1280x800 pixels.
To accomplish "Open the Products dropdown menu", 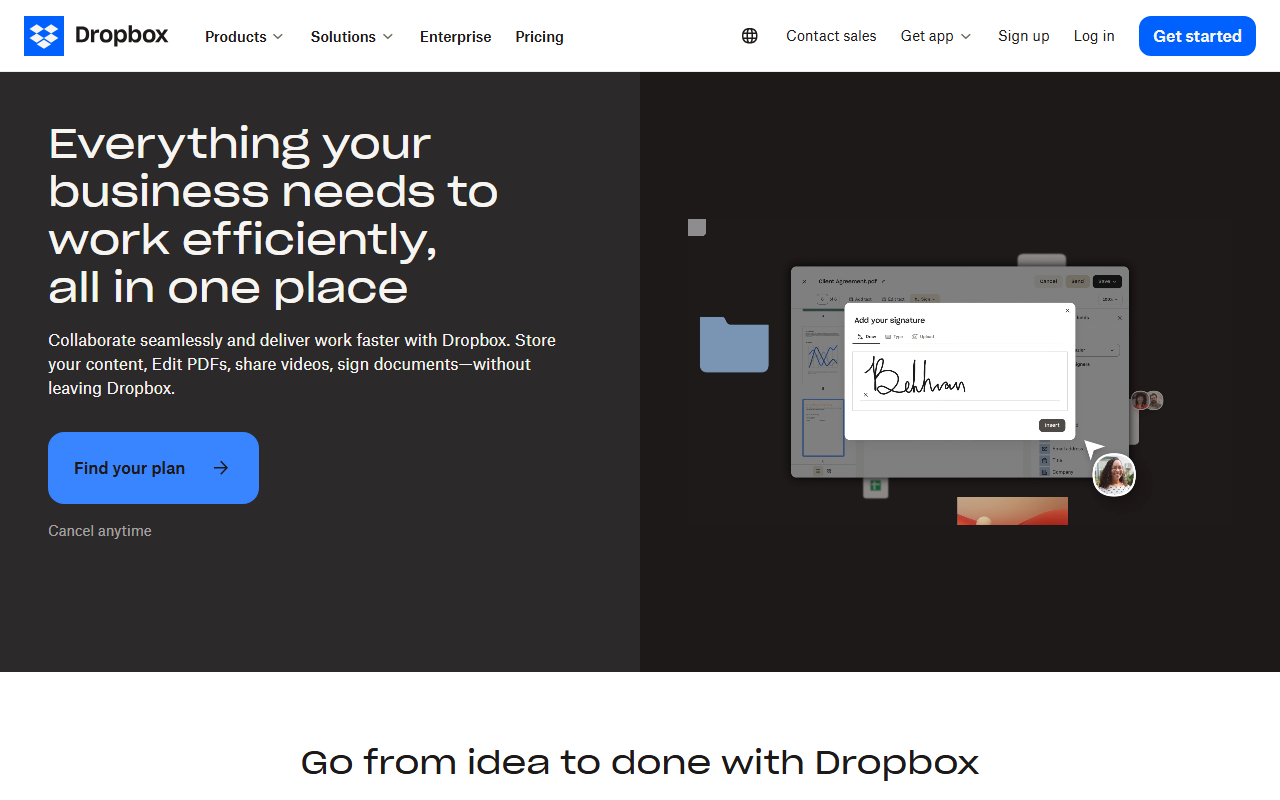I will [x=244, y=37].
